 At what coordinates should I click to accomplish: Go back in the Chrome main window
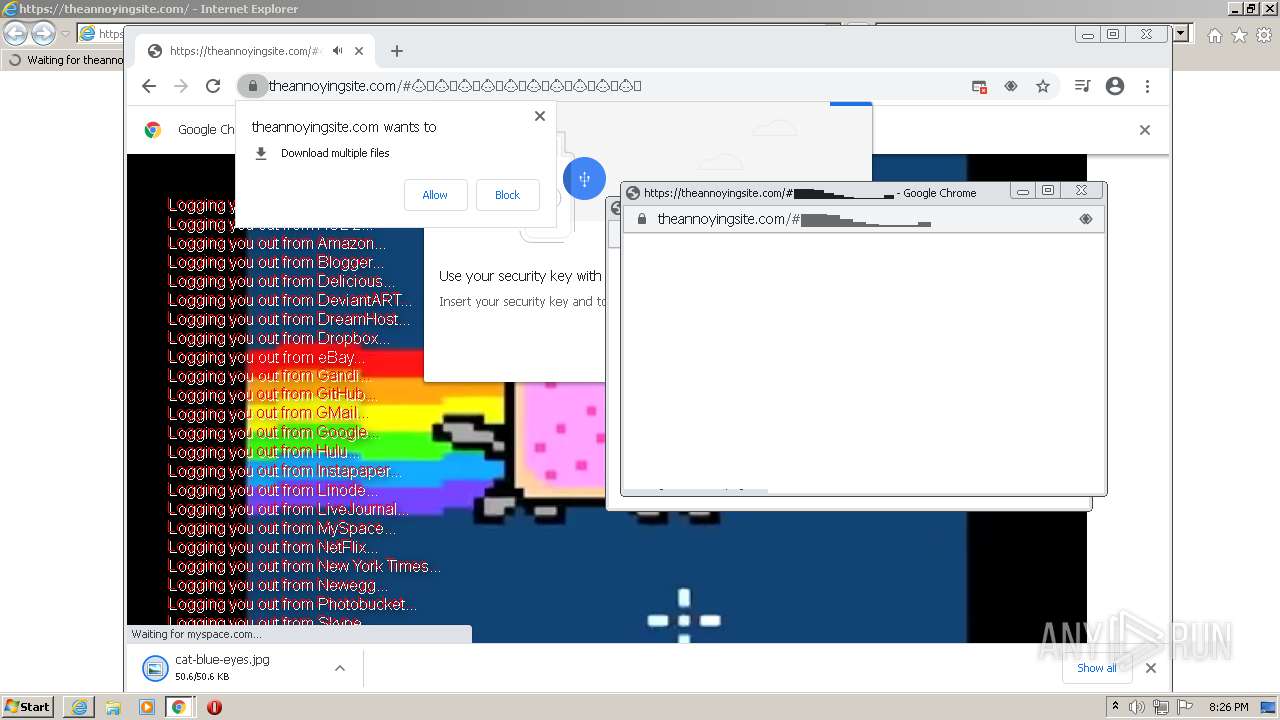tap(149, 86)
